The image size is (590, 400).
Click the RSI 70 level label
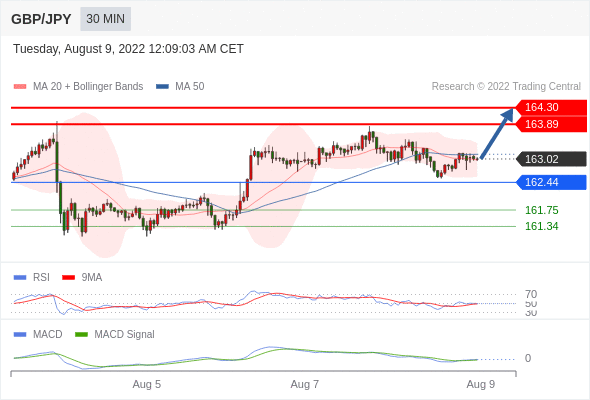531,294
